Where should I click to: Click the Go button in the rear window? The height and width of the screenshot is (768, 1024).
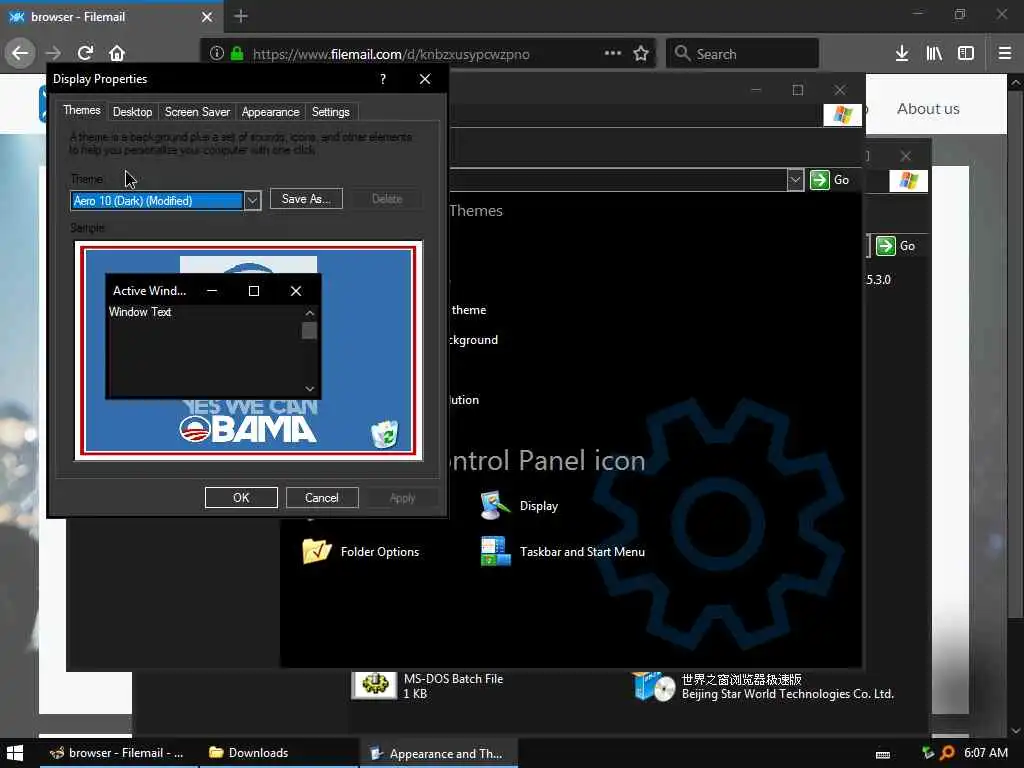[x=895, y=246]
